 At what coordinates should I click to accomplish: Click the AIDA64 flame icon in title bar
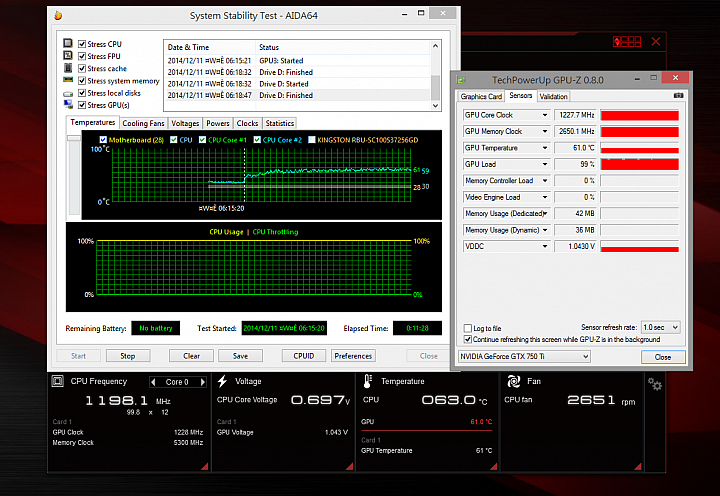pyautogui.click(x=58, y=16)
